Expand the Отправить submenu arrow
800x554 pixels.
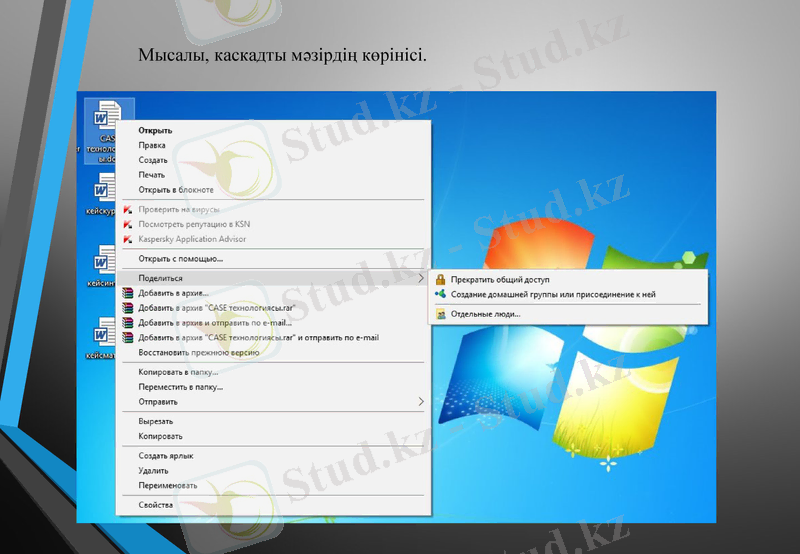click(421, 402)
